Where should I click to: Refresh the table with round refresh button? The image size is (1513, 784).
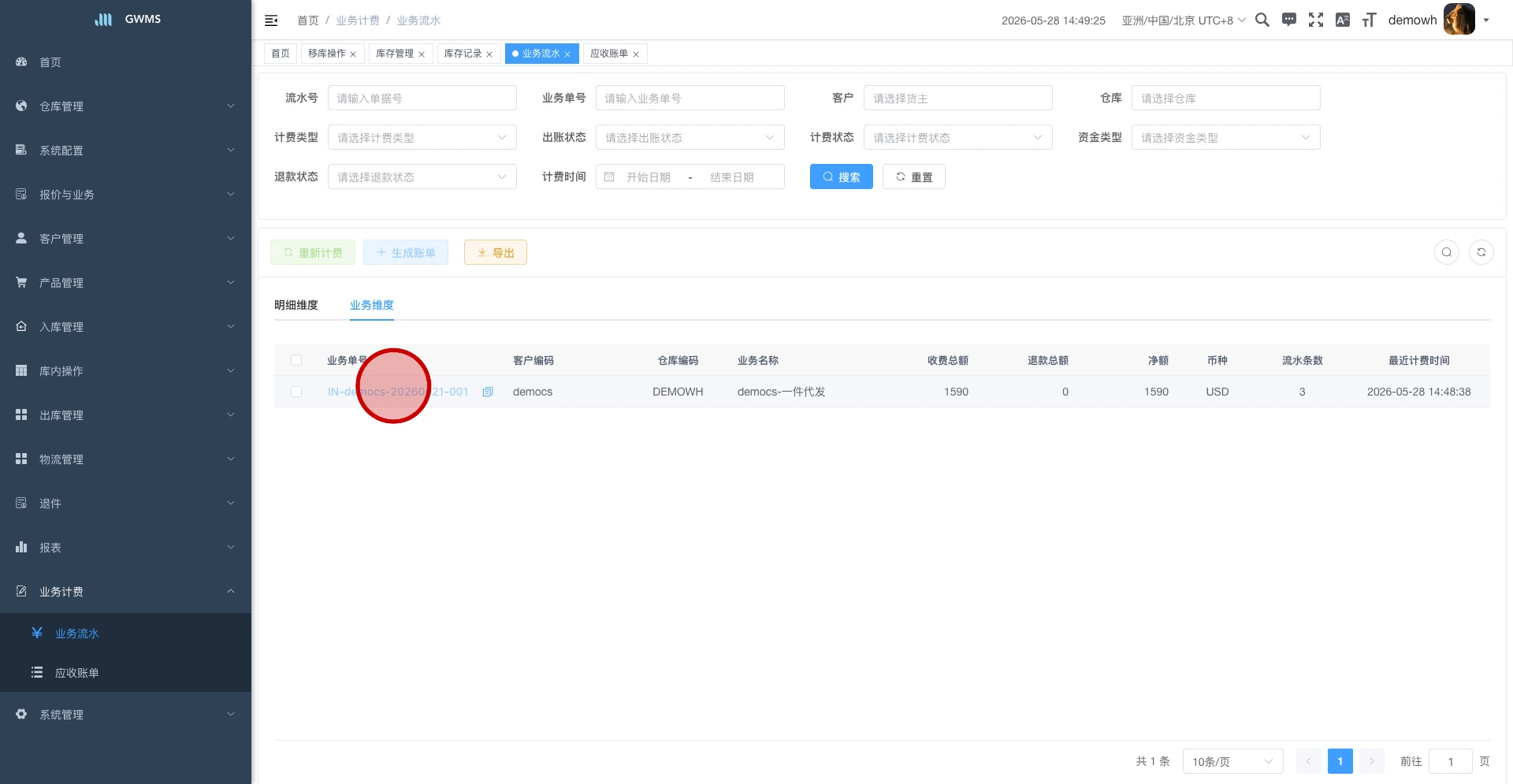click(x=1481, y=252)
